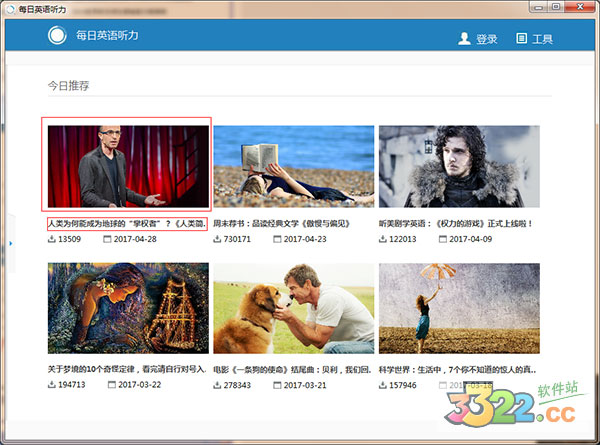Click the window title bar app icon
This screenshot has width=600, height=445.
pos(10,9)
